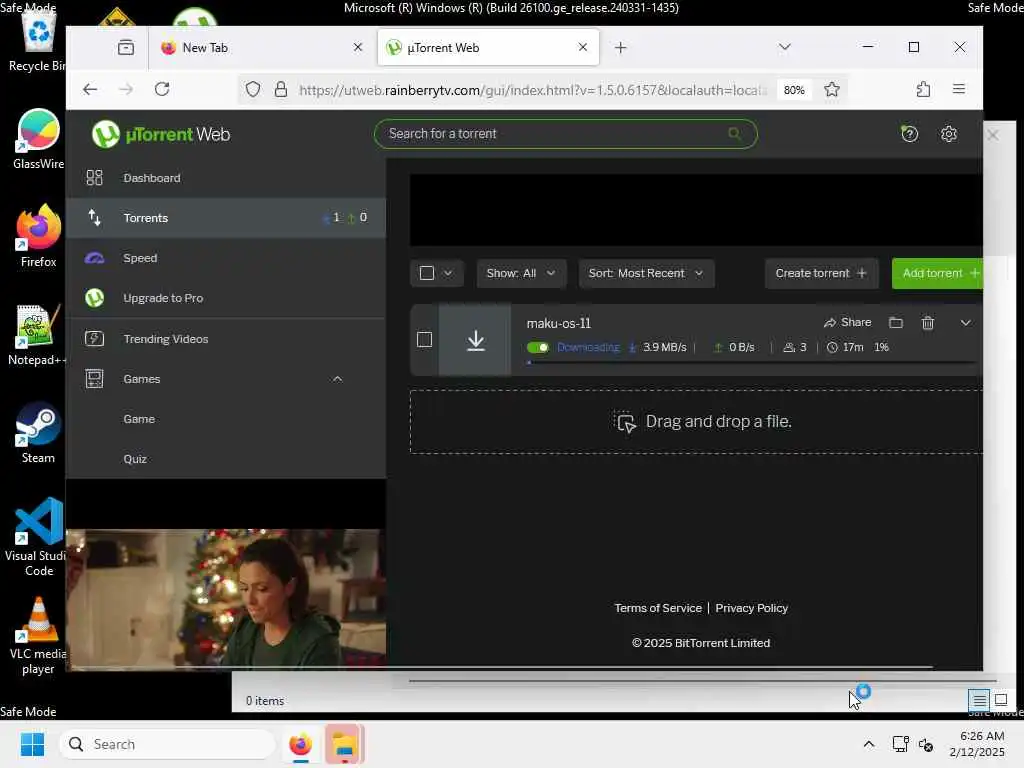Click the 80% zoom indicator

pos(794,90)
